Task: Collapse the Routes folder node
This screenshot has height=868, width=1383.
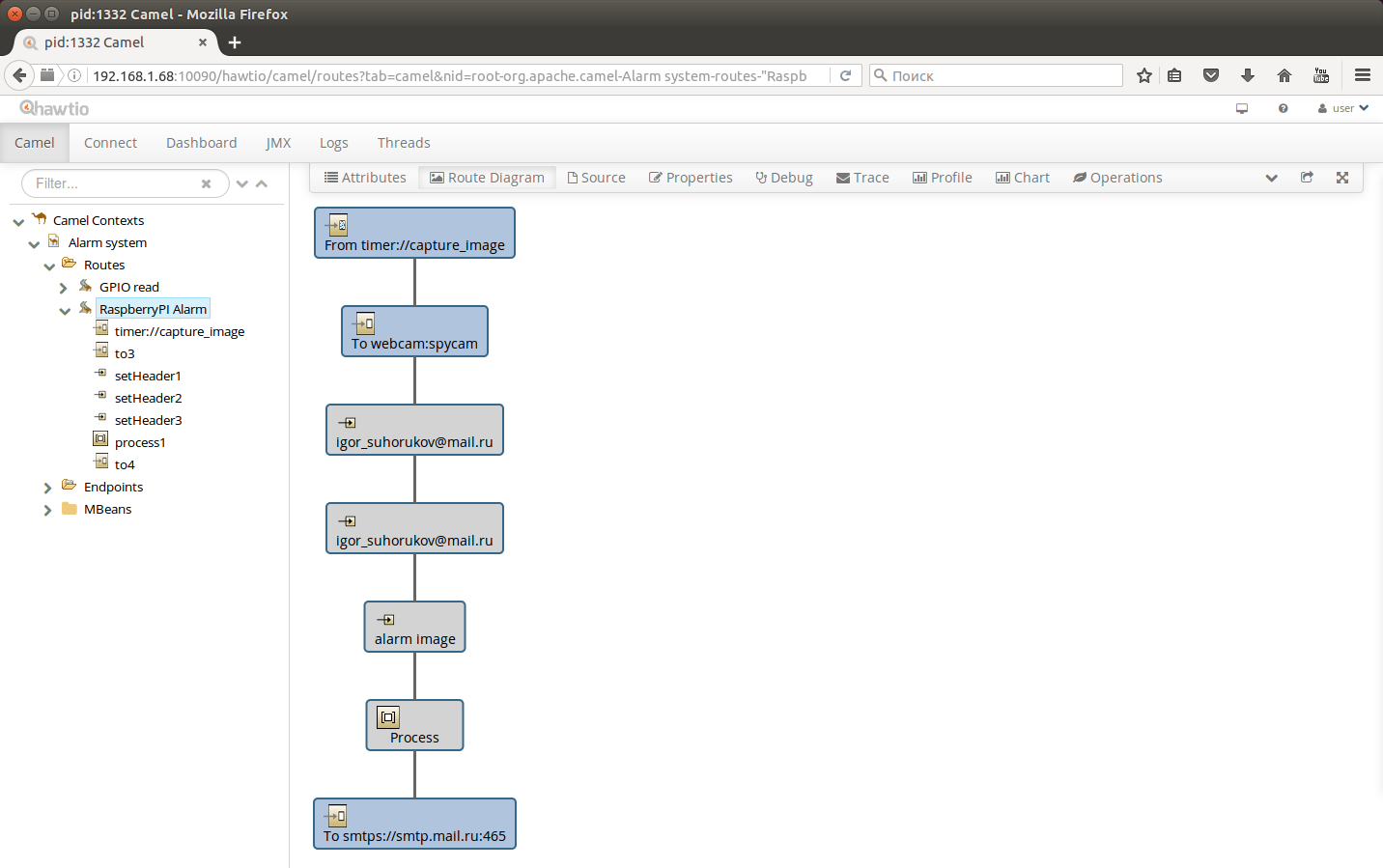Action: point(49,266)
